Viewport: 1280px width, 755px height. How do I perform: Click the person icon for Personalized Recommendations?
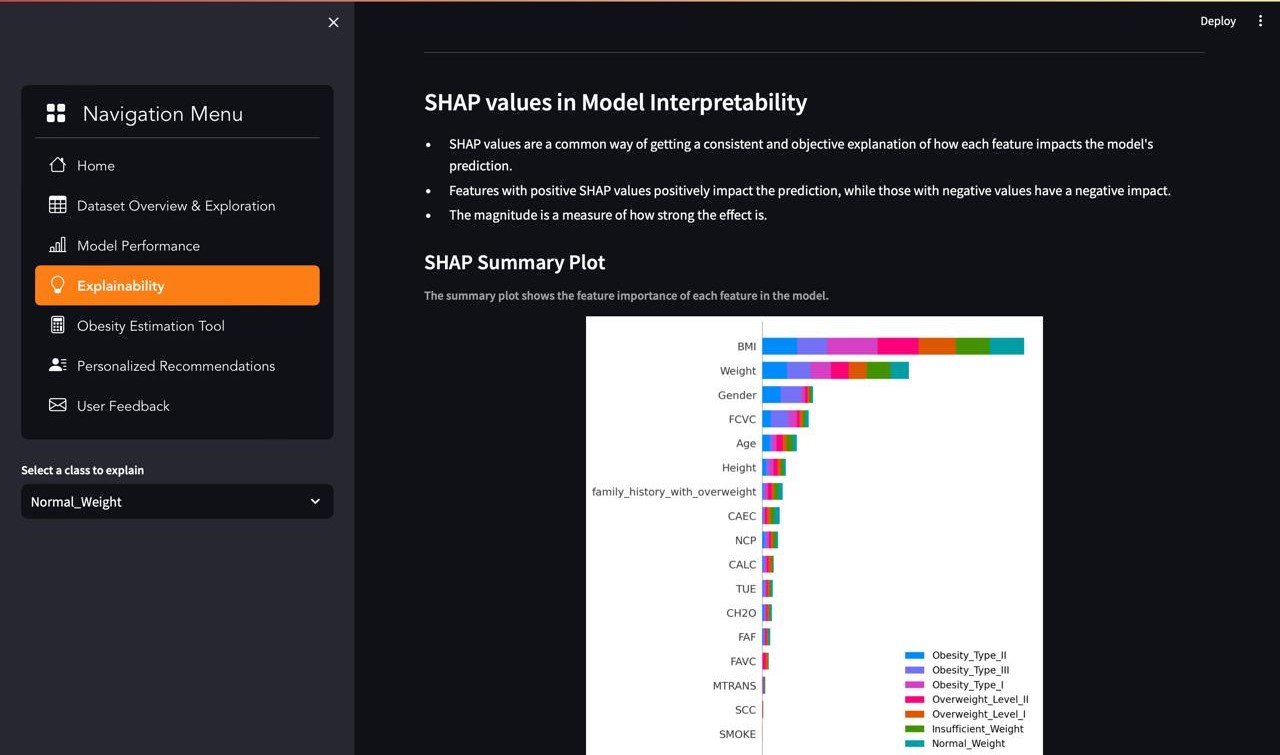[x=58, y=365]
